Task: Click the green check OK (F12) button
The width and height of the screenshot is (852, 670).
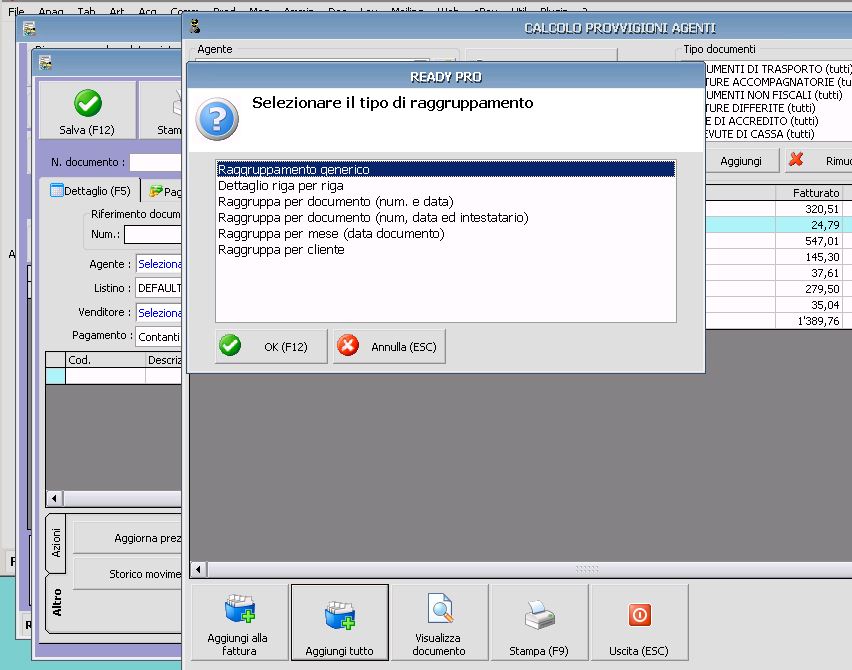Action: coord(271,346)
